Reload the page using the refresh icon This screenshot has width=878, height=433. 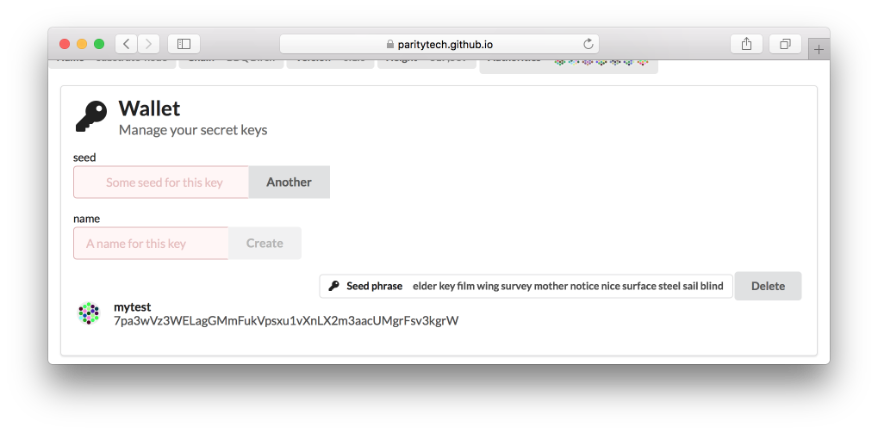(x=588, y=44)
